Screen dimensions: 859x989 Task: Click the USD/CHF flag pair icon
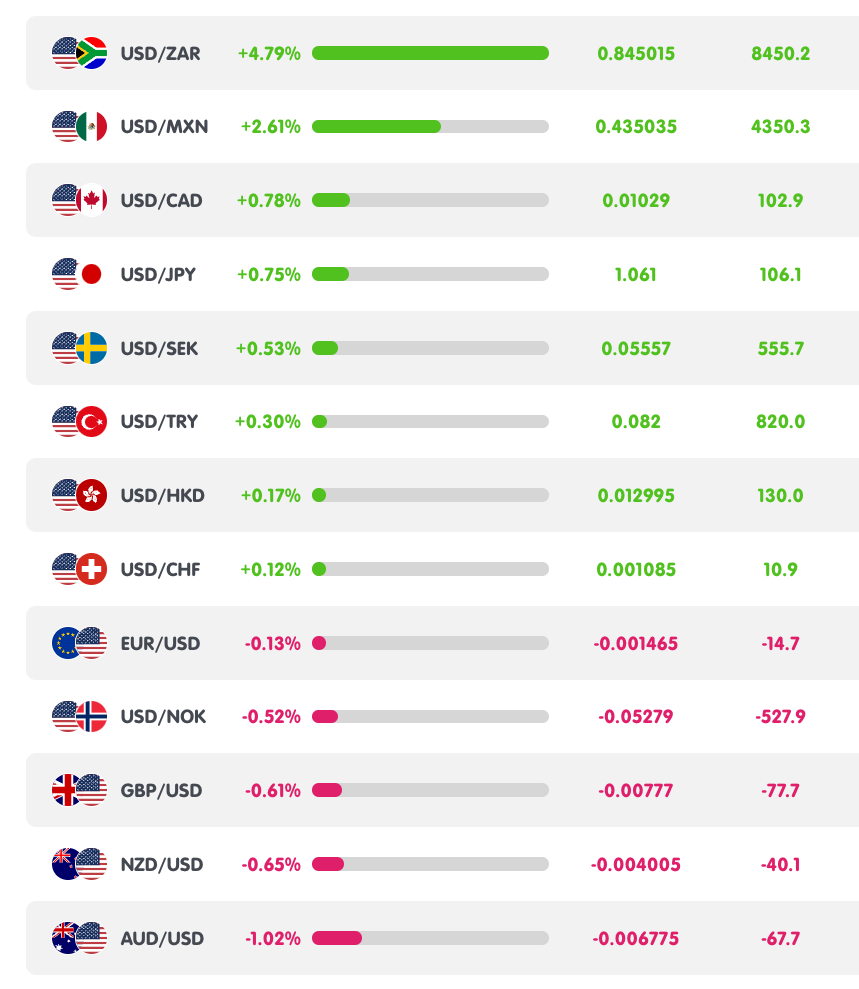[x=79, y=569]
